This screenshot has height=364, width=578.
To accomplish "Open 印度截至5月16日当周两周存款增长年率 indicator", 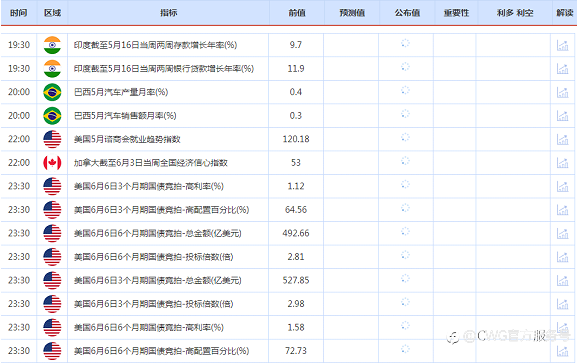I will [155, 45].
